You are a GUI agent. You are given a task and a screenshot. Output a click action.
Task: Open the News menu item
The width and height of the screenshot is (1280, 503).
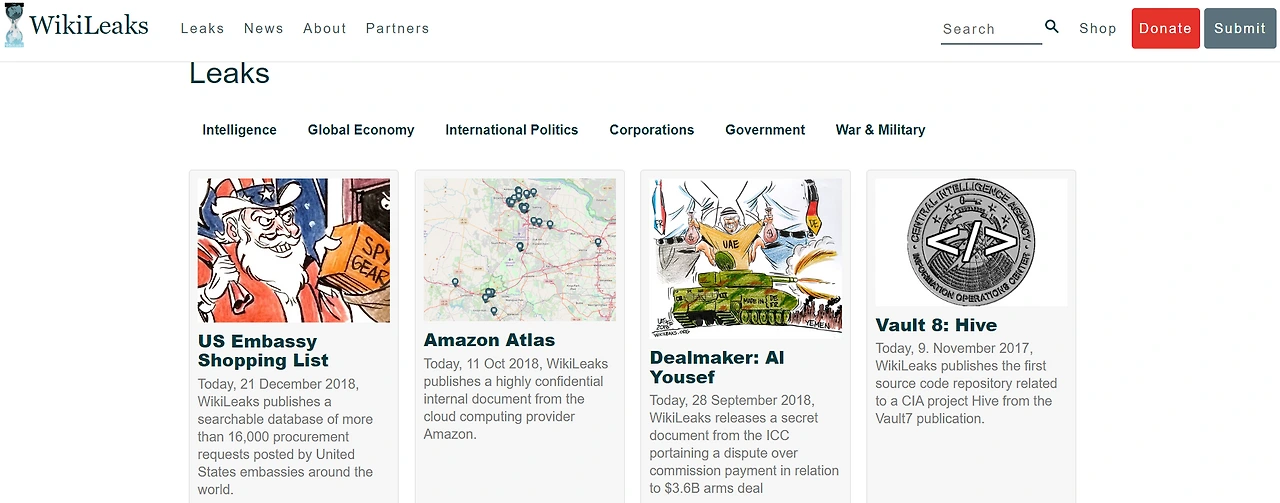[x=264, y=28]
